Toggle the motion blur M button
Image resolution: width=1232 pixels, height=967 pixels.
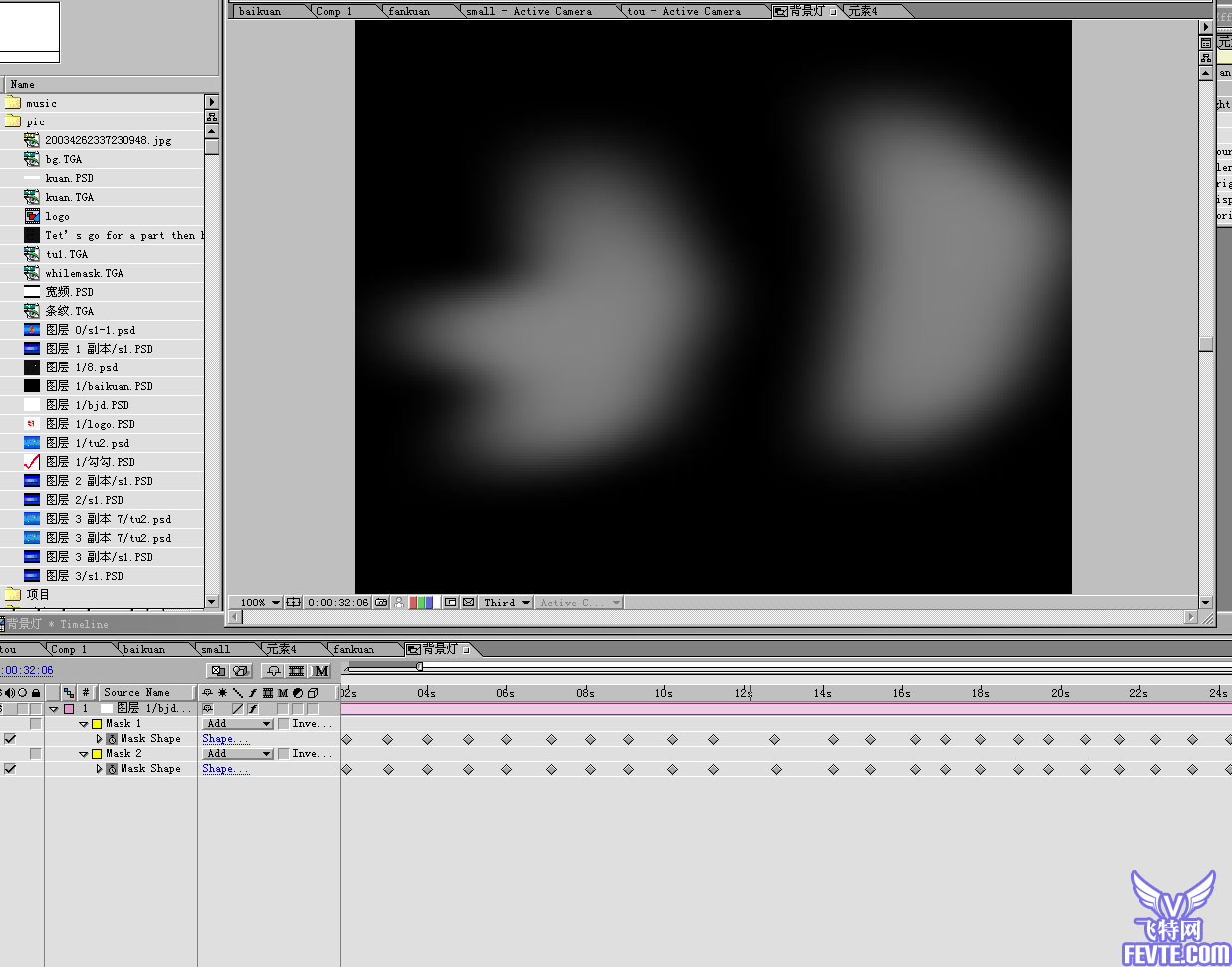coord(320,671)
